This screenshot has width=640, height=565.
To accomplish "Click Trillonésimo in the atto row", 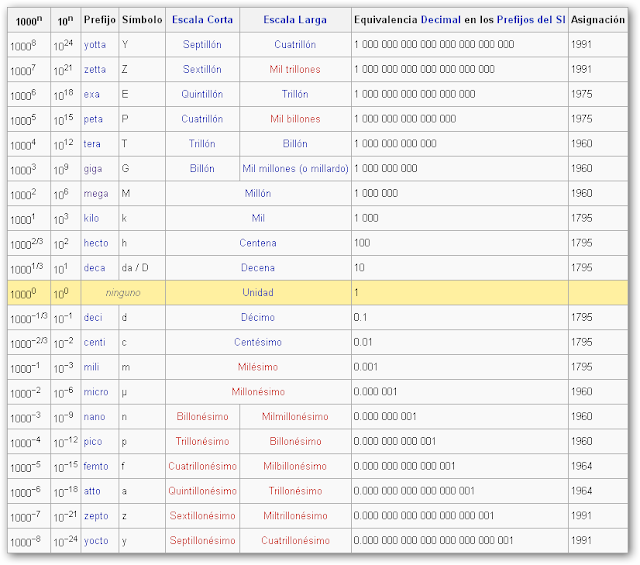I will [296, 492].
